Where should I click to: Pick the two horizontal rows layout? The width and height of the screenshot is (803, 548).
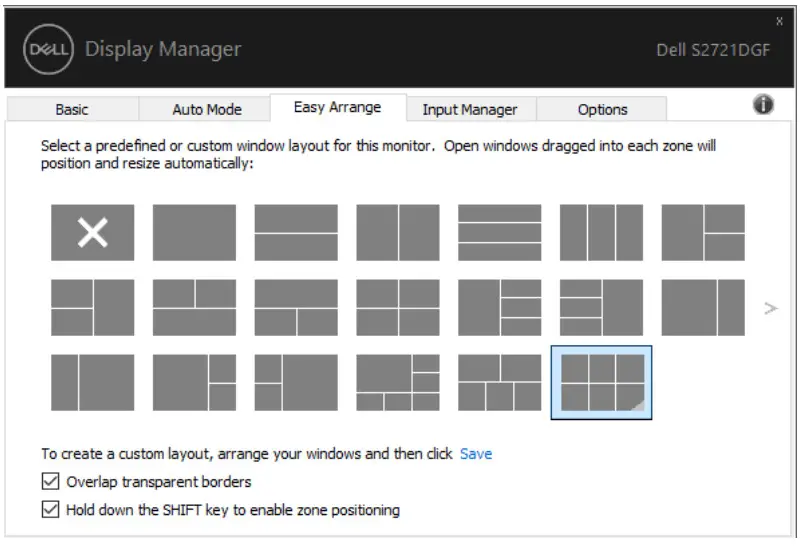click(296, 232)
